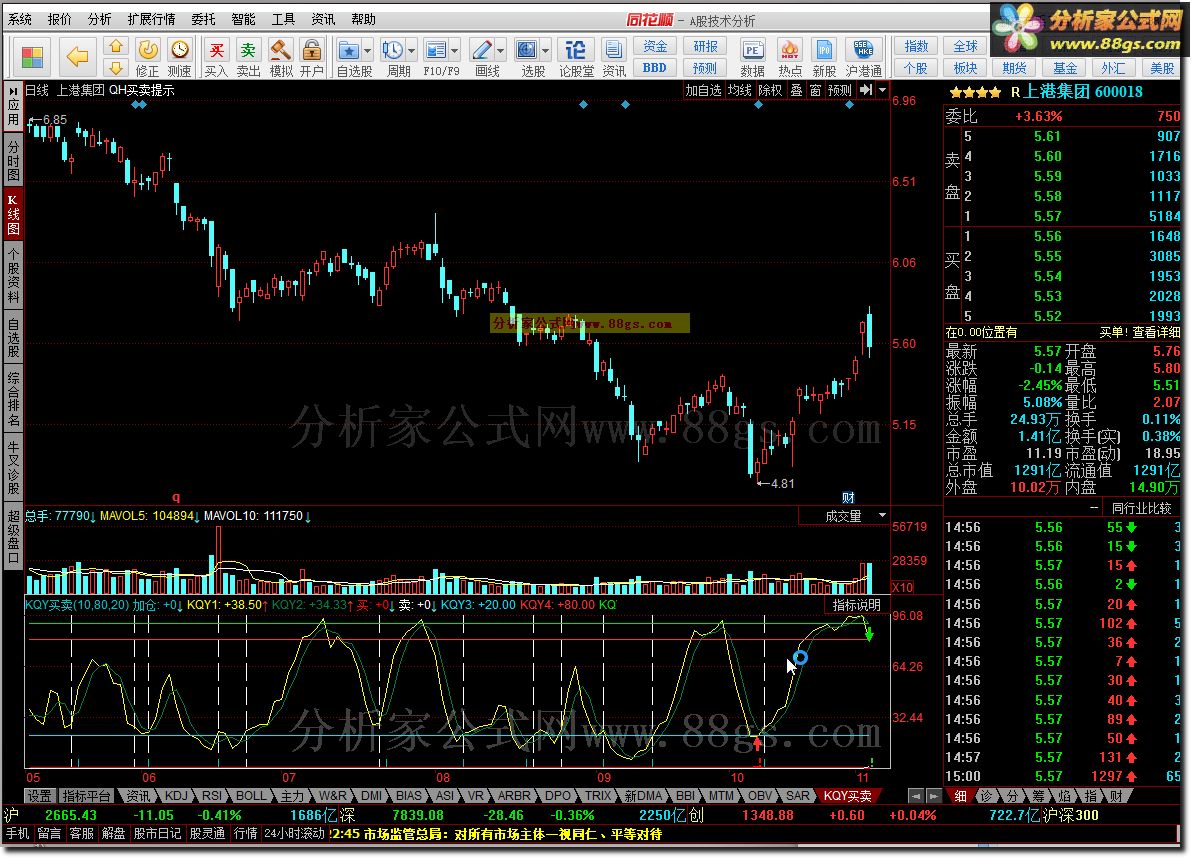Viewport: 1192px width, 858px height.
Task: Click the 周期 period clock icon
Action: [393, 50]
